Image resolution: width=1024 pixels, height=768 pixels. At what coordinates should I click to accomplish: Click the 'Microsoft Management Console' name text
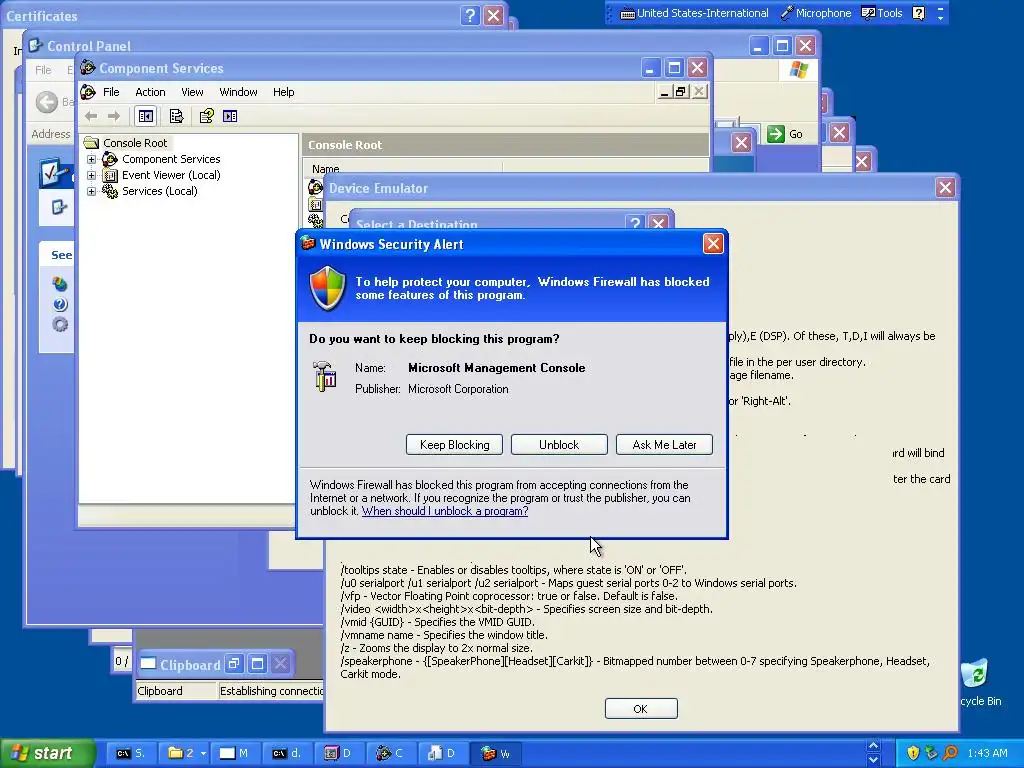pyautogui.click(x=496, y=368)
